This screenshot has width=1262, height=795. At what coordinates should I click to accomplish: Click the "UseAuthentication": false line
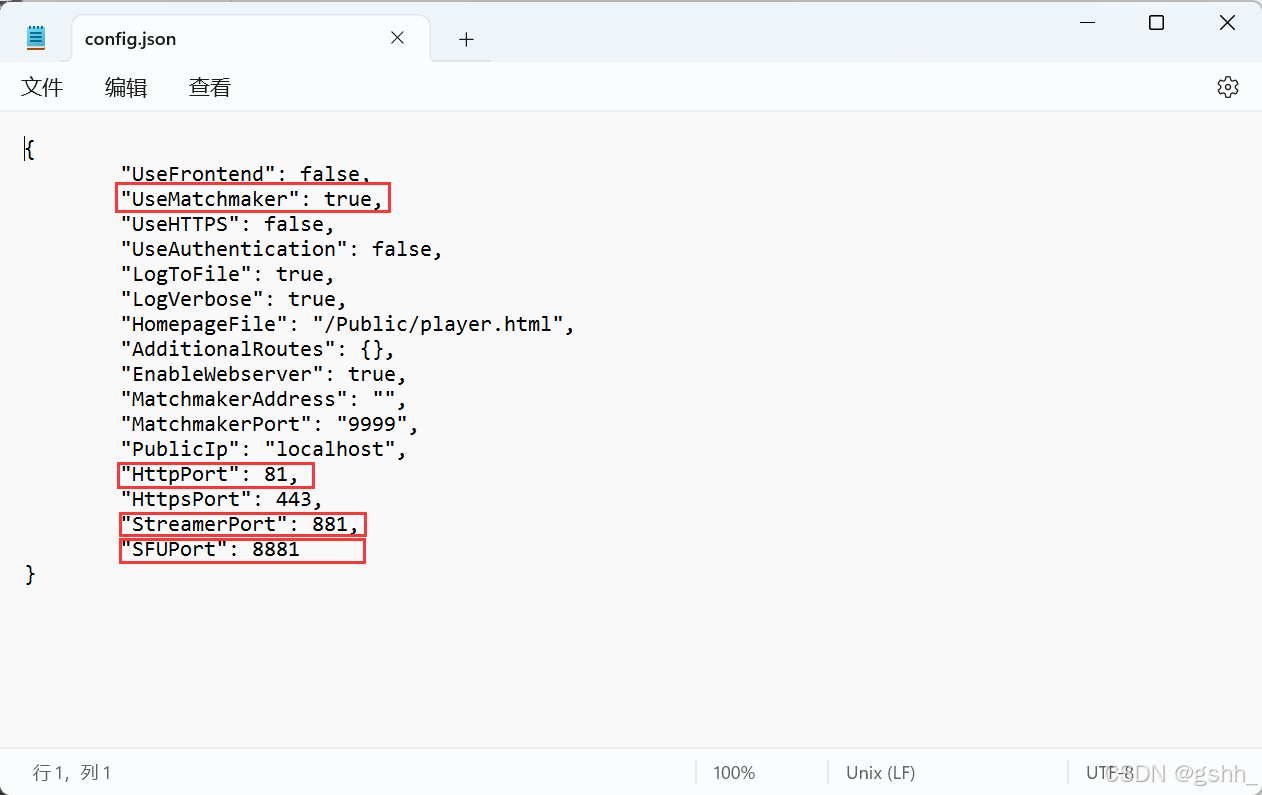[281, 249]
